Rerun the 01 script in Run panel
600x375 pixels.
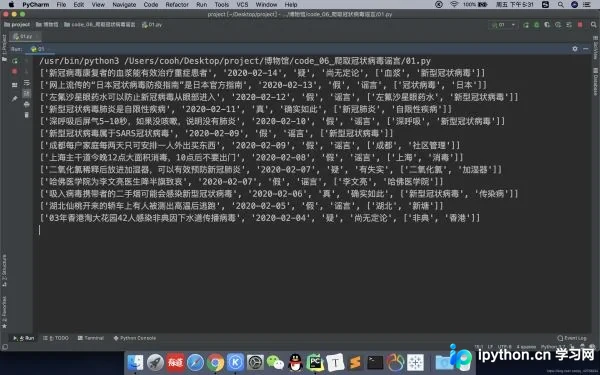click(x=15, y=61)
